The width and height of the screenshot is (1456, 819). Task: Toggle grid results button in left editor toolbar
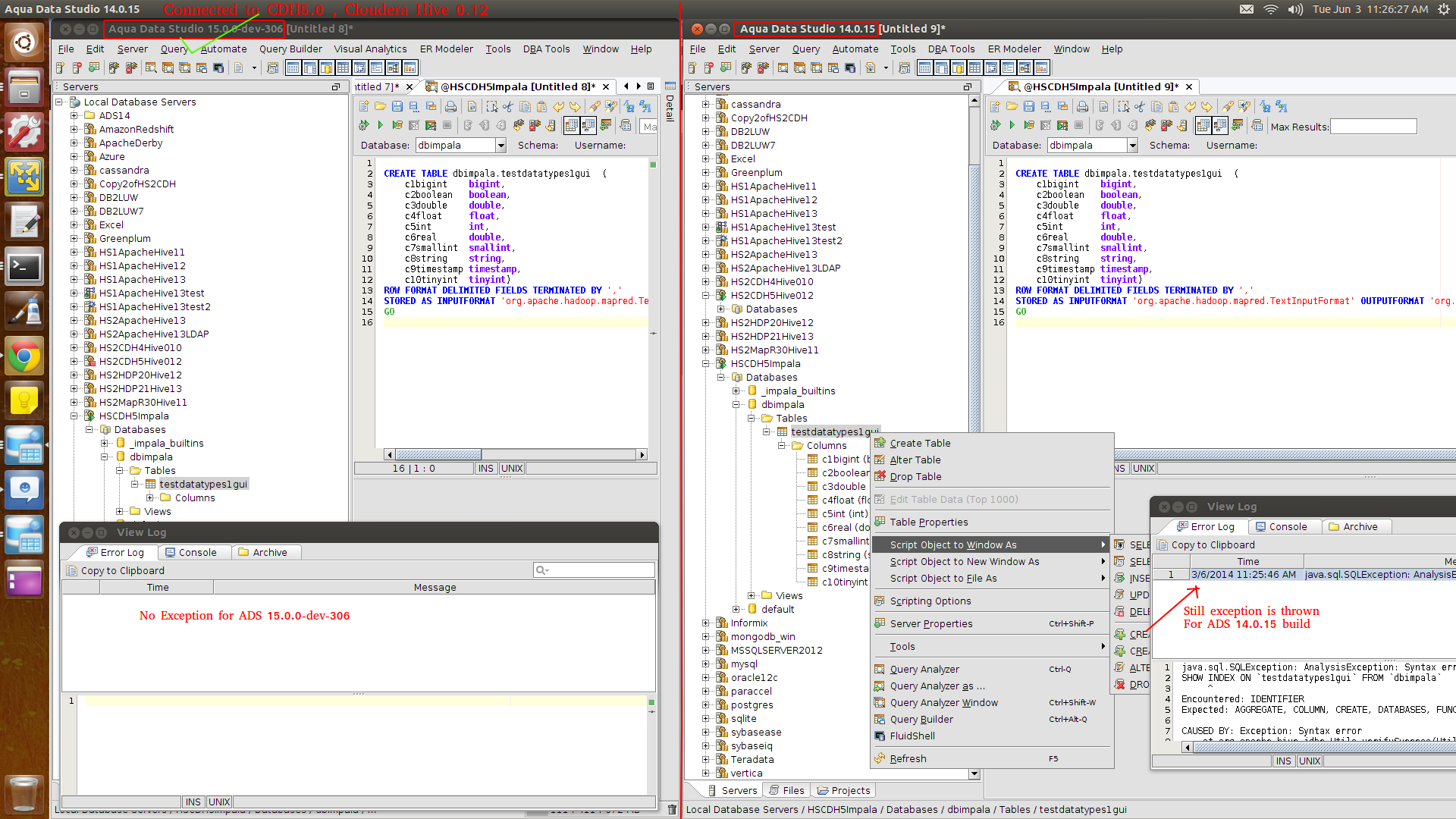point(572,125)
